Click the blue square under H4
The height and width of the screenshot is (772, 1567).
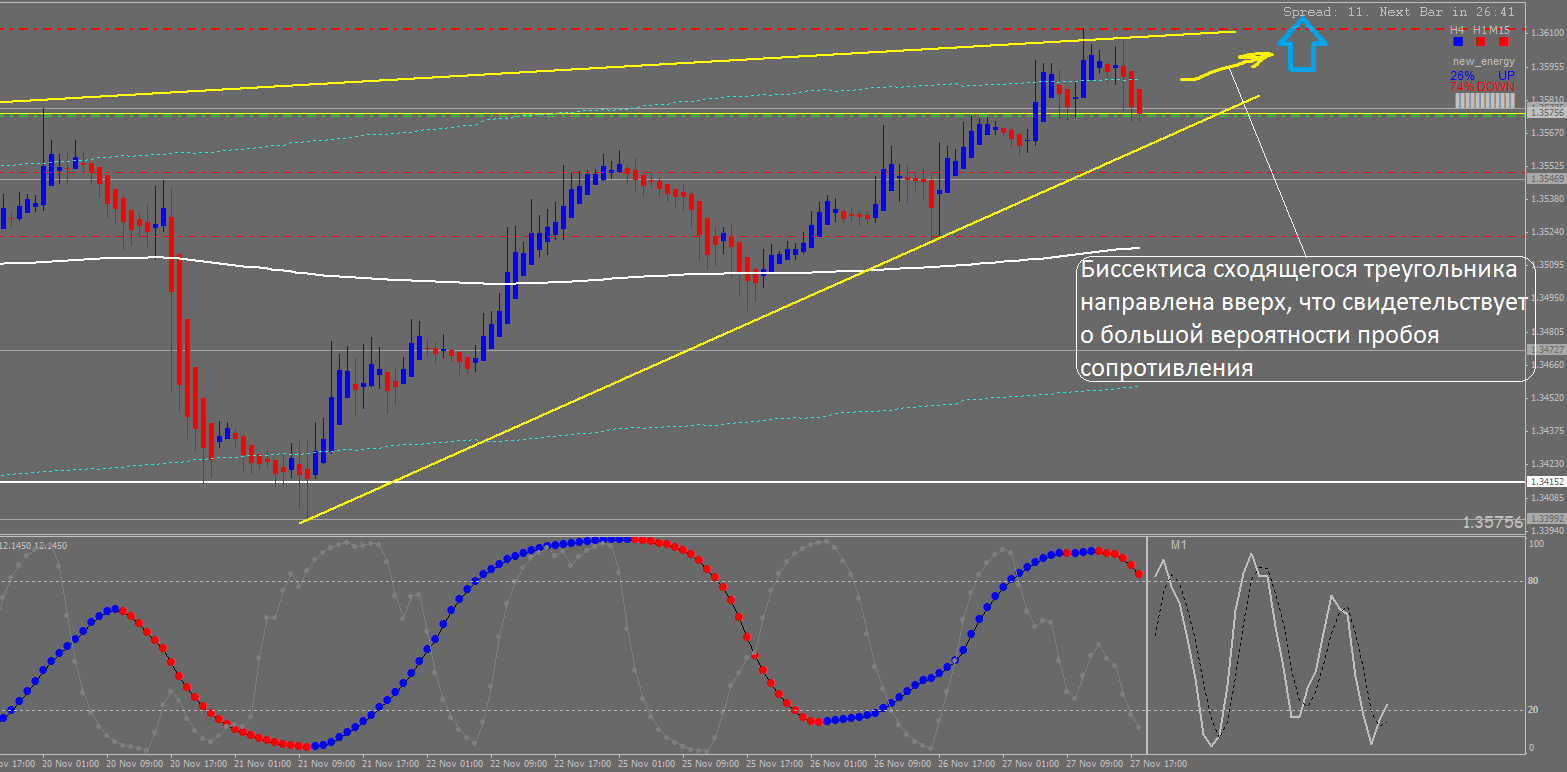(1458, 42)
